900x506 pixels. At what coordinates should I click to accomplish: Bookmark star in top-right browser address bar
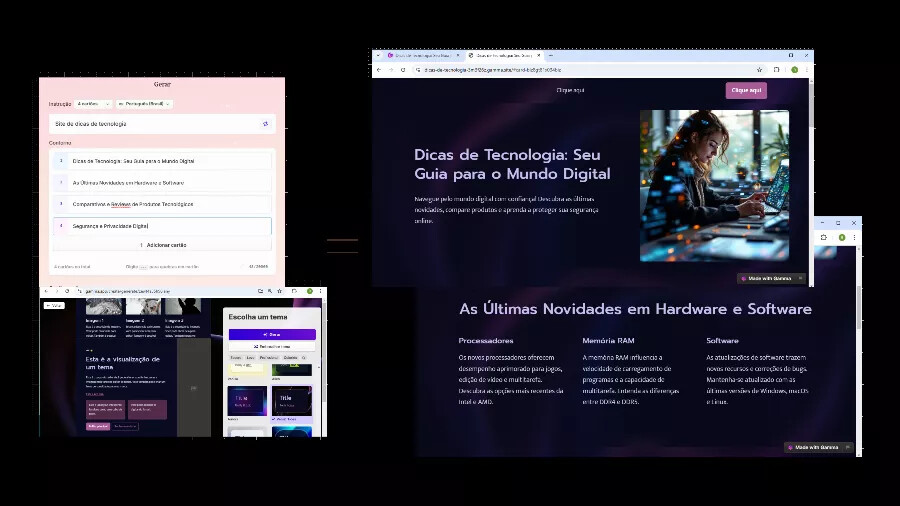point(759,70)
